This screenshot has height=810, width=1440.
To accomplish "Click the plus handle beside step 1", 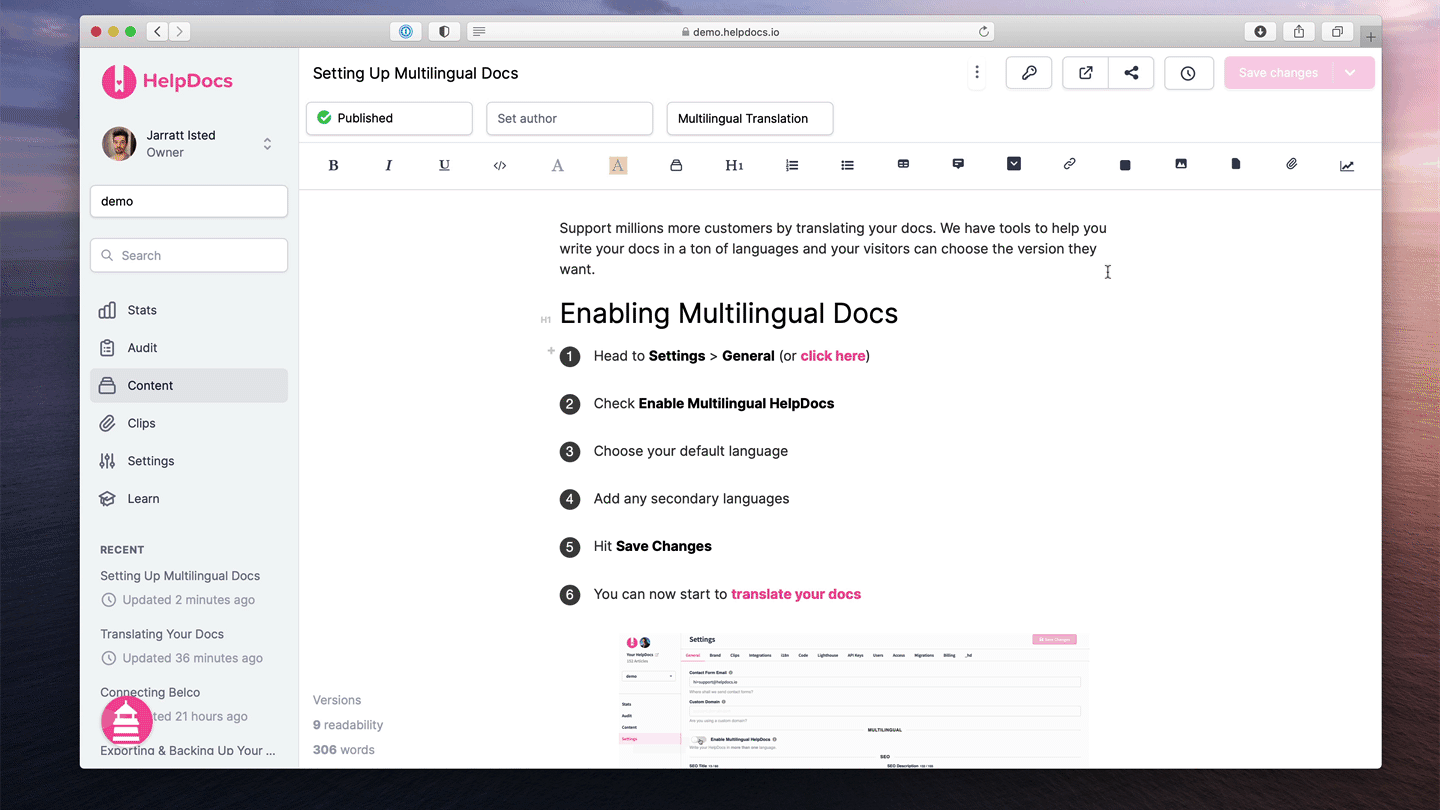I will (550, 350).
